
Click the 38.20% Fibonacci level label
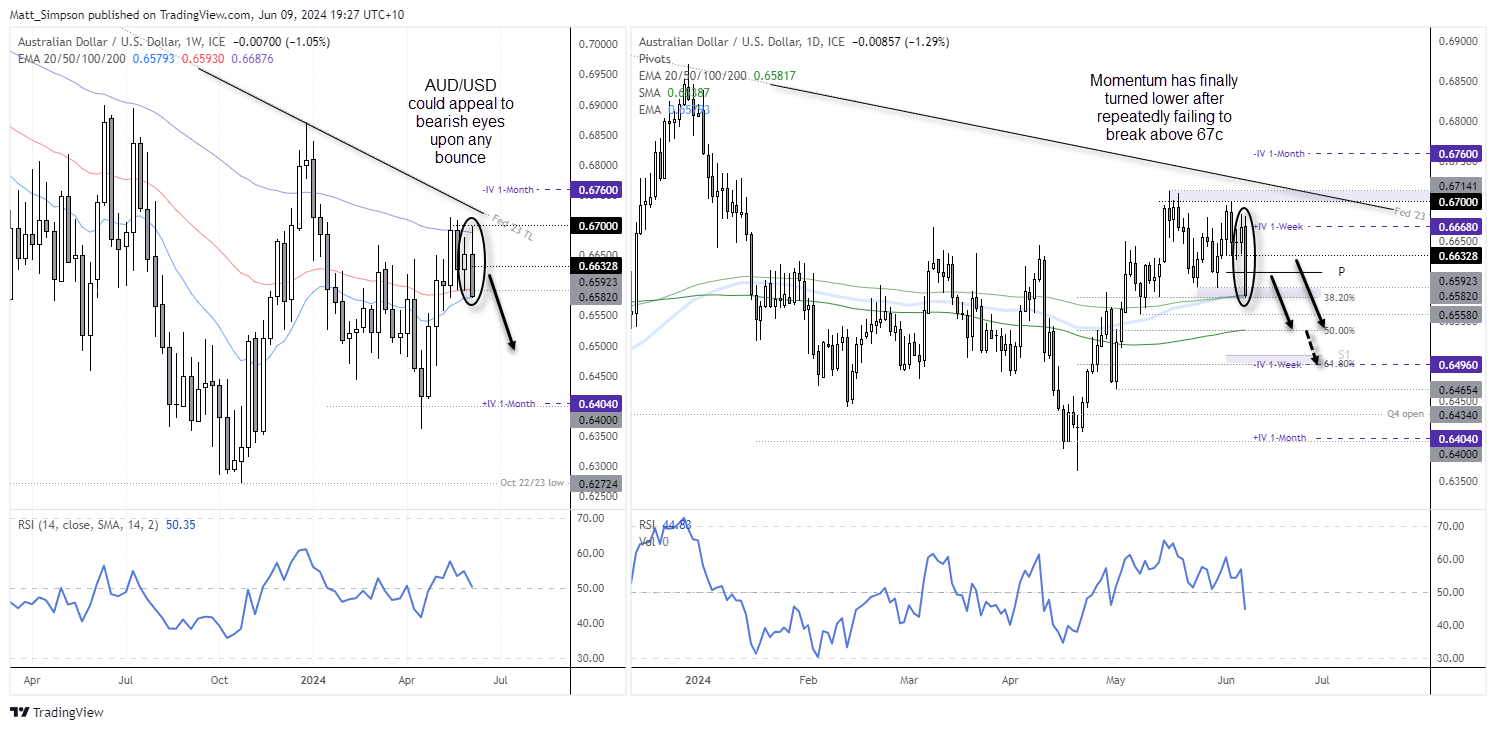pos(1340,297)
